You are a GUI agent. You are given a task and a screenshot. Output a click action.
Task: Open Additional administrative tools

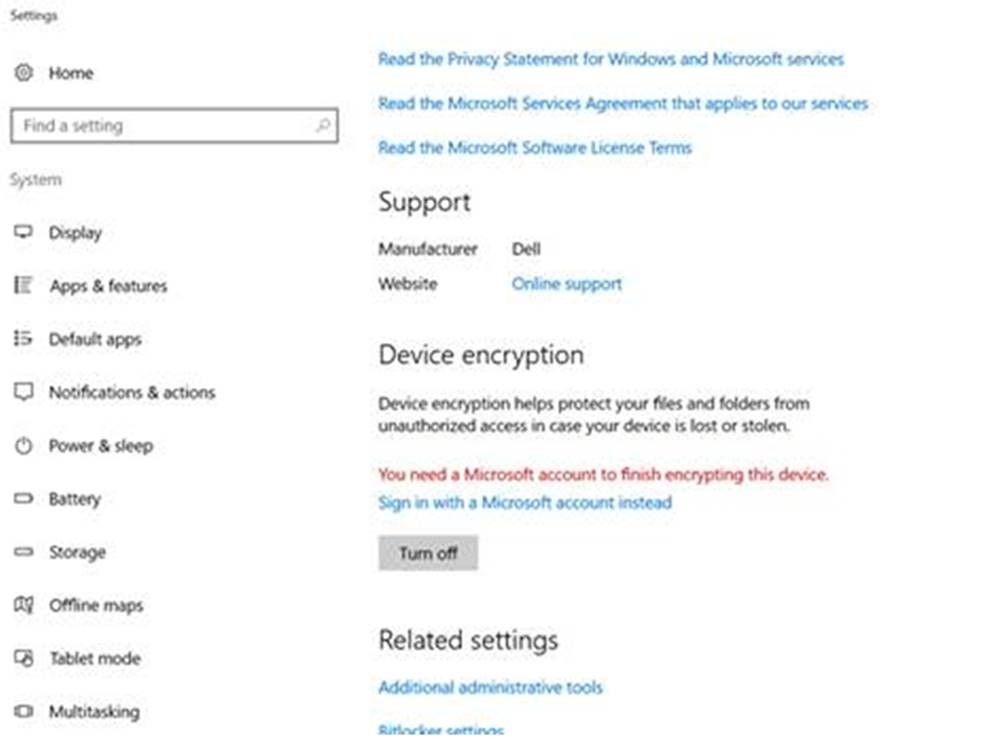[x=490, y=687]
